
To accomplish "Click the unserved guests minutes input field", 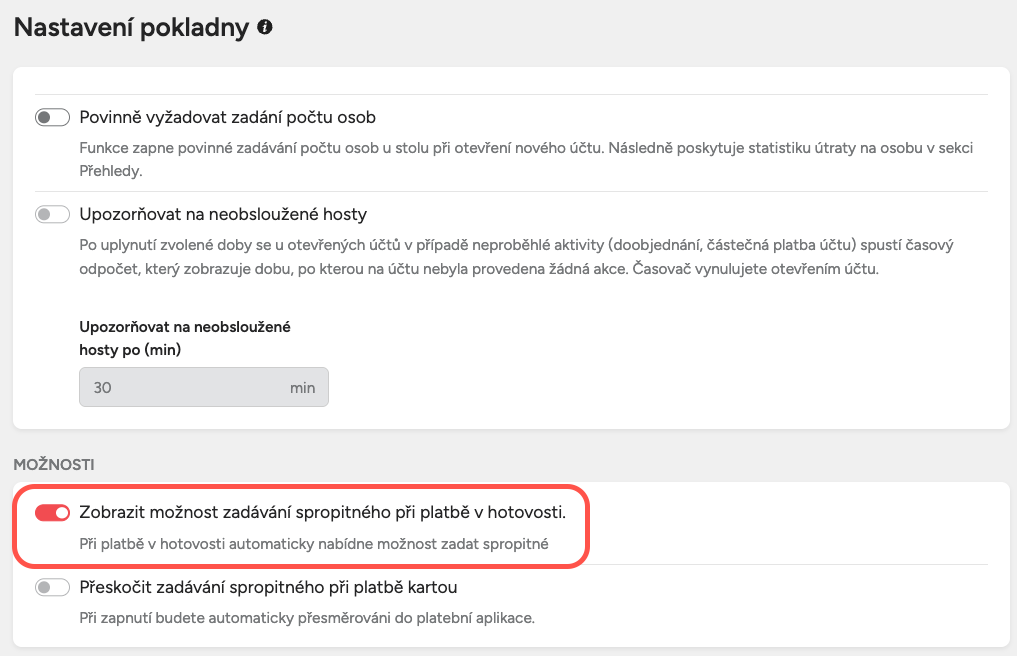I will (x=180, y=387).
